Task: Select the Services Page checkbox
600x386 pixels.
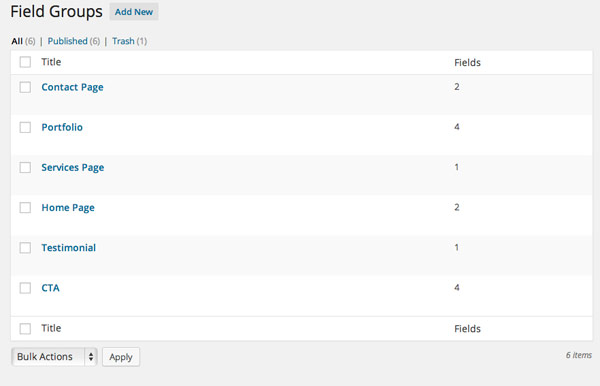Action: pos(25,168)
